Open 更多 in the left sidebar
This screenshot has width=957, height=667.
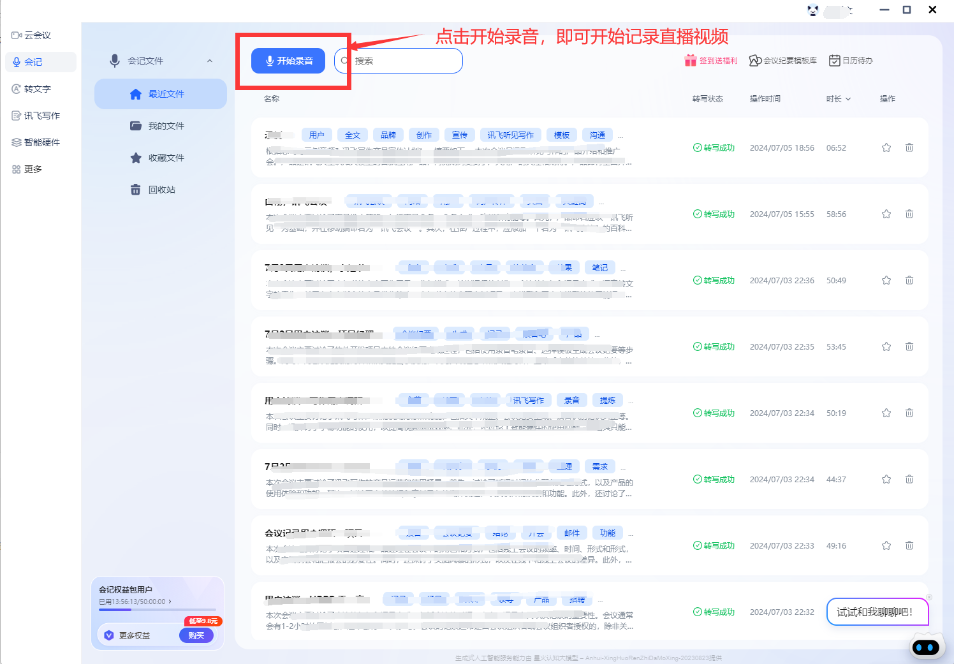point(27,169)
